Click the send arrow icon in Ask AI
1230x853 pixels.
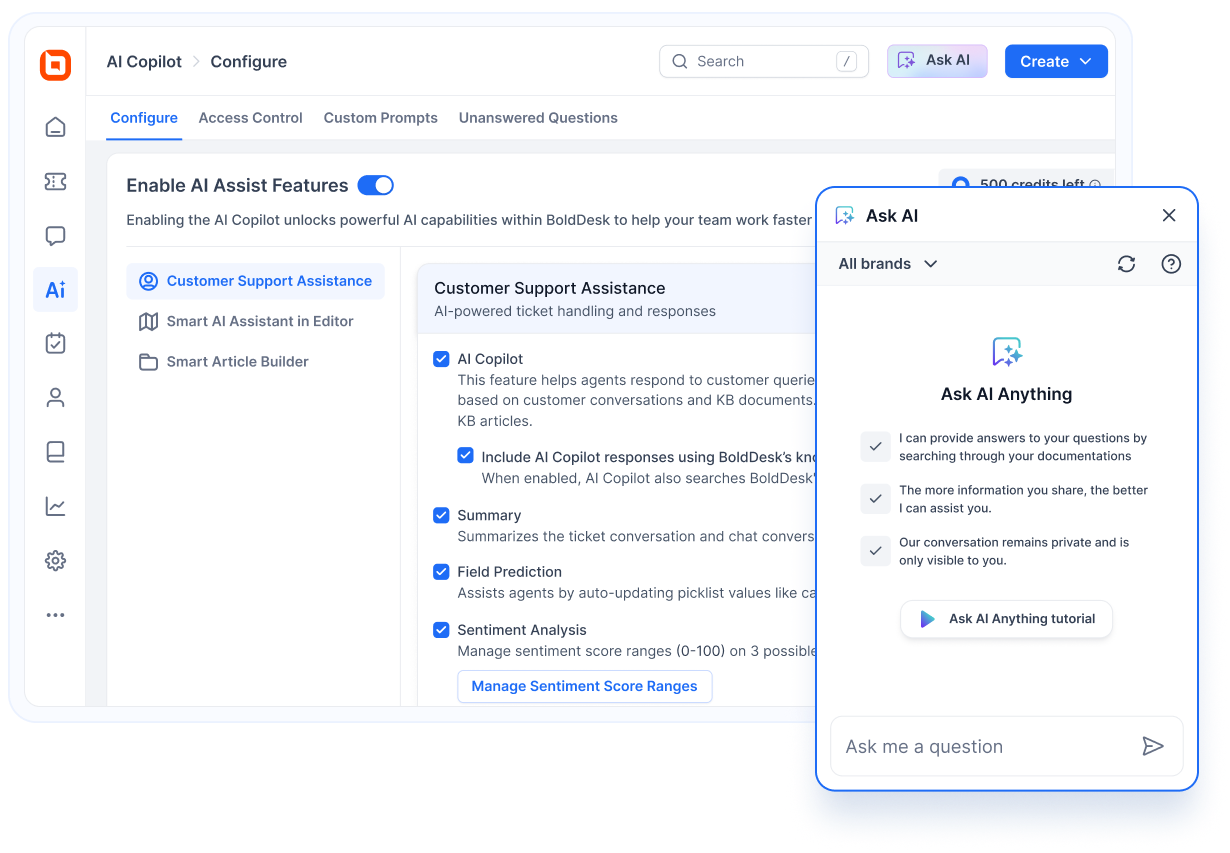tap(1153, 746)
